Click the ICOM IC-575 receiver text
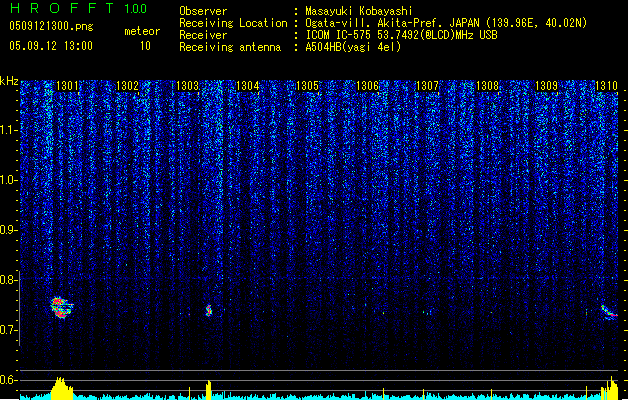The width and height of the screenshot is (629, 400). pos(401,35)
